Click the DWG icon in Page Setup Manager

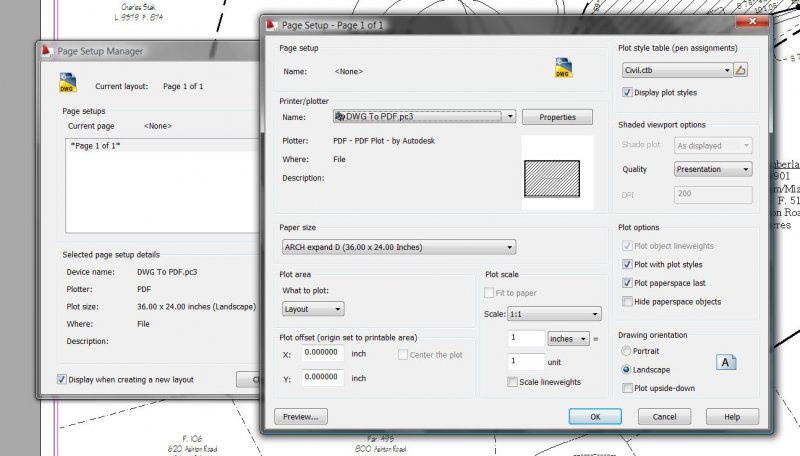tap(67, 83)
